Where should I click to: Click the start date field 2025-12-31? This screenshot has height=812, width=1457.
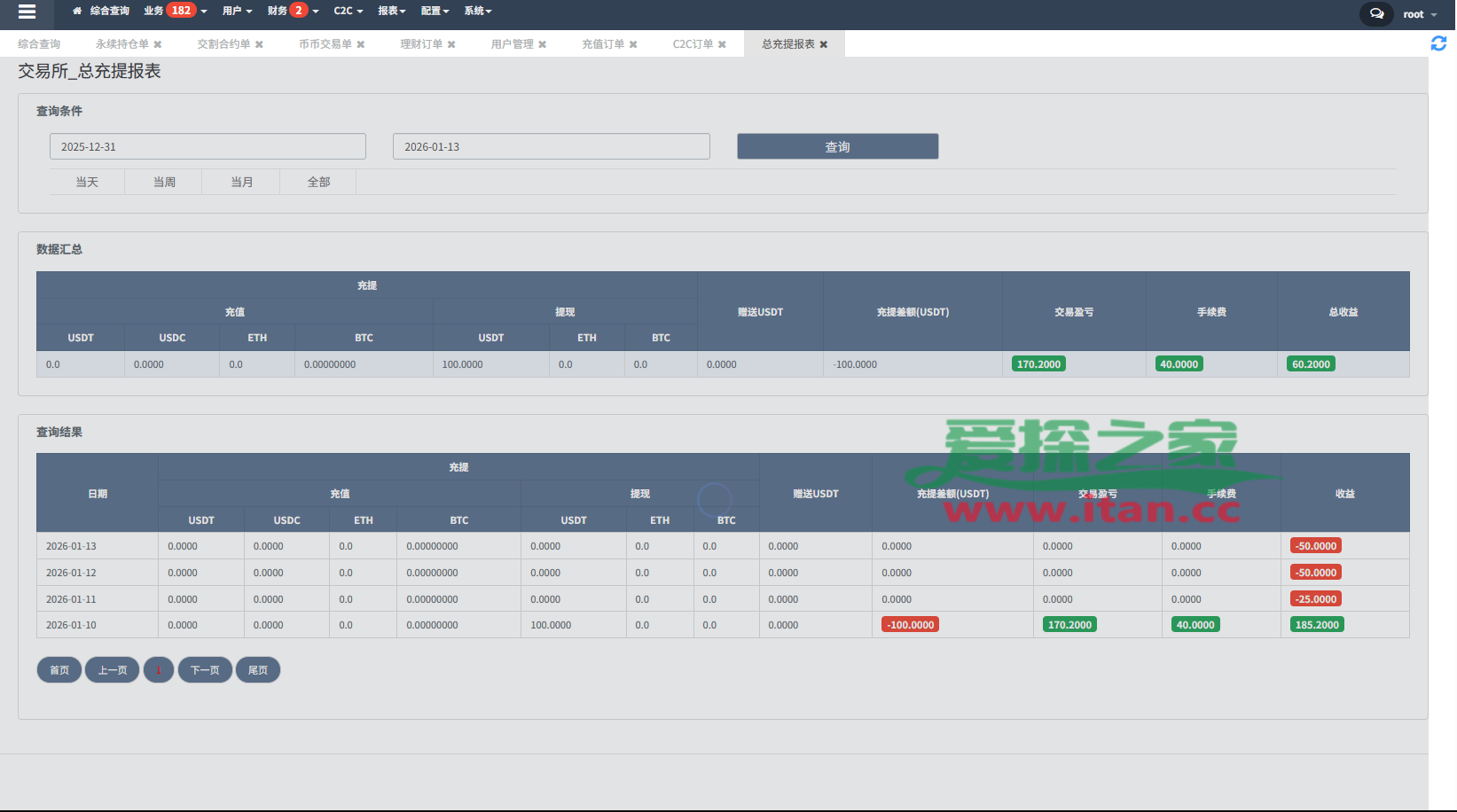[x=208, y=147]
